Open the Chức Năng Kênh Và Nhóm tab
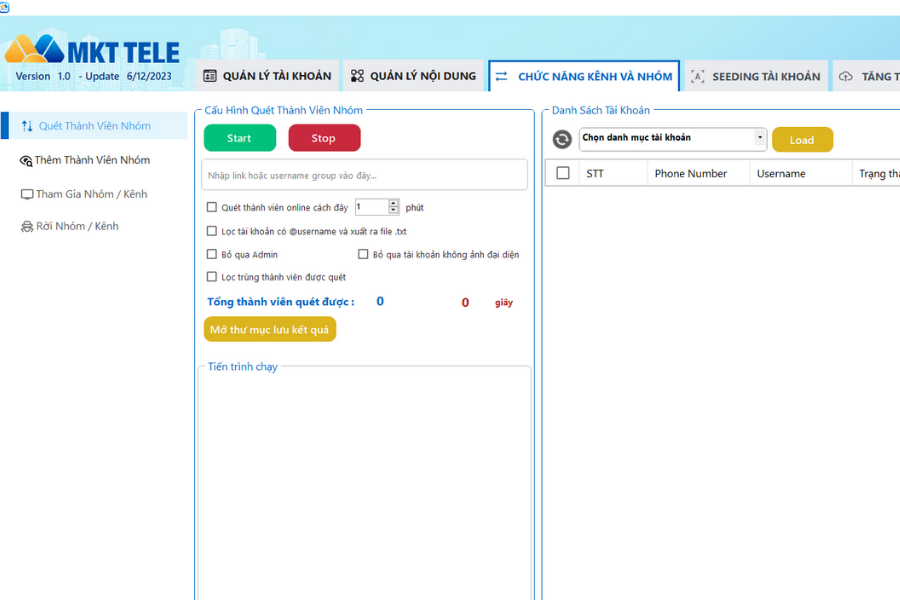This screenshot has height=600, width=900. pyautogui.click(x=584, y=76)
